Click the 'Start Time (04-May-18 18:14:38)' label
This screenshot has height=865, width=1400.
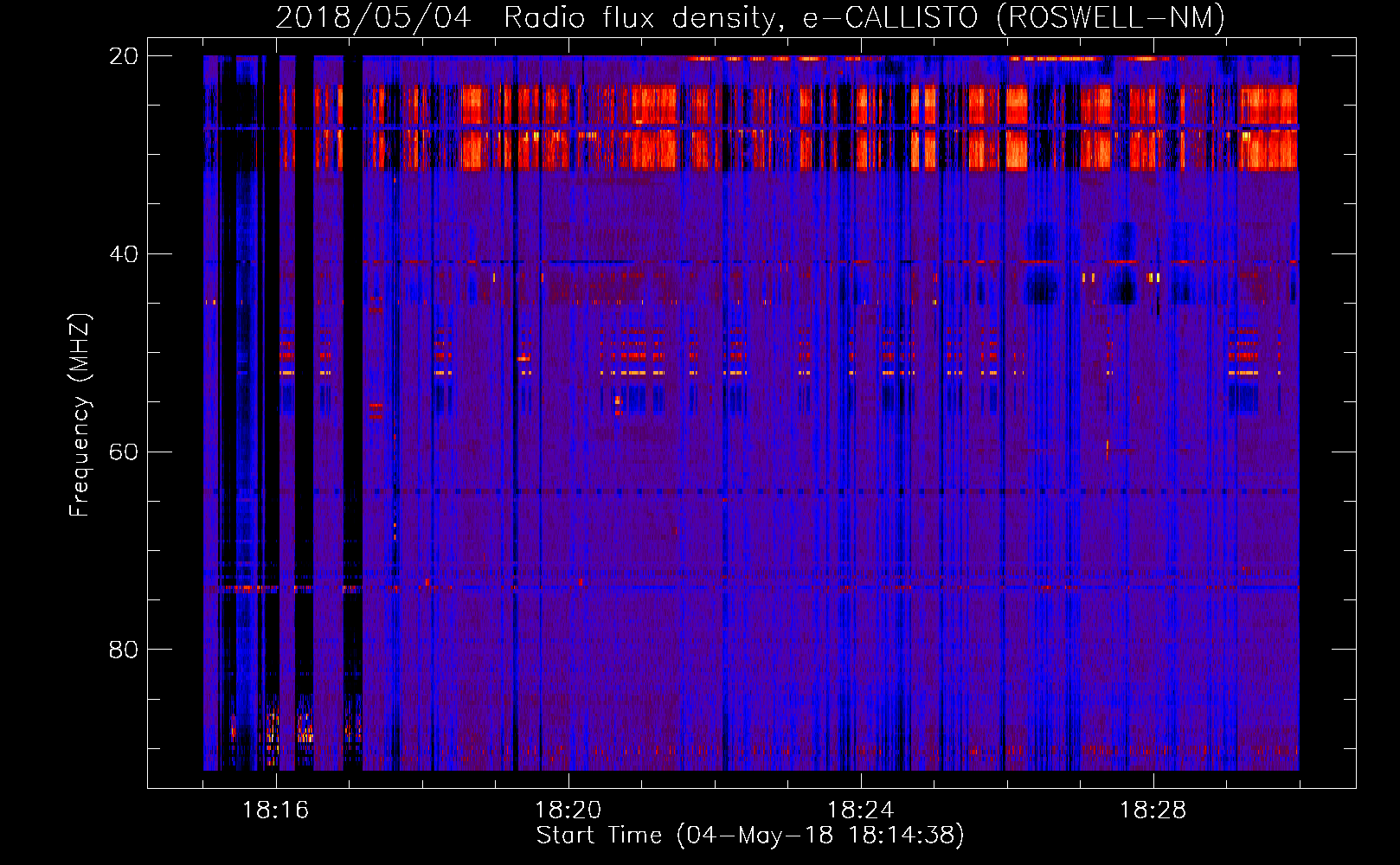pos(750,836)
